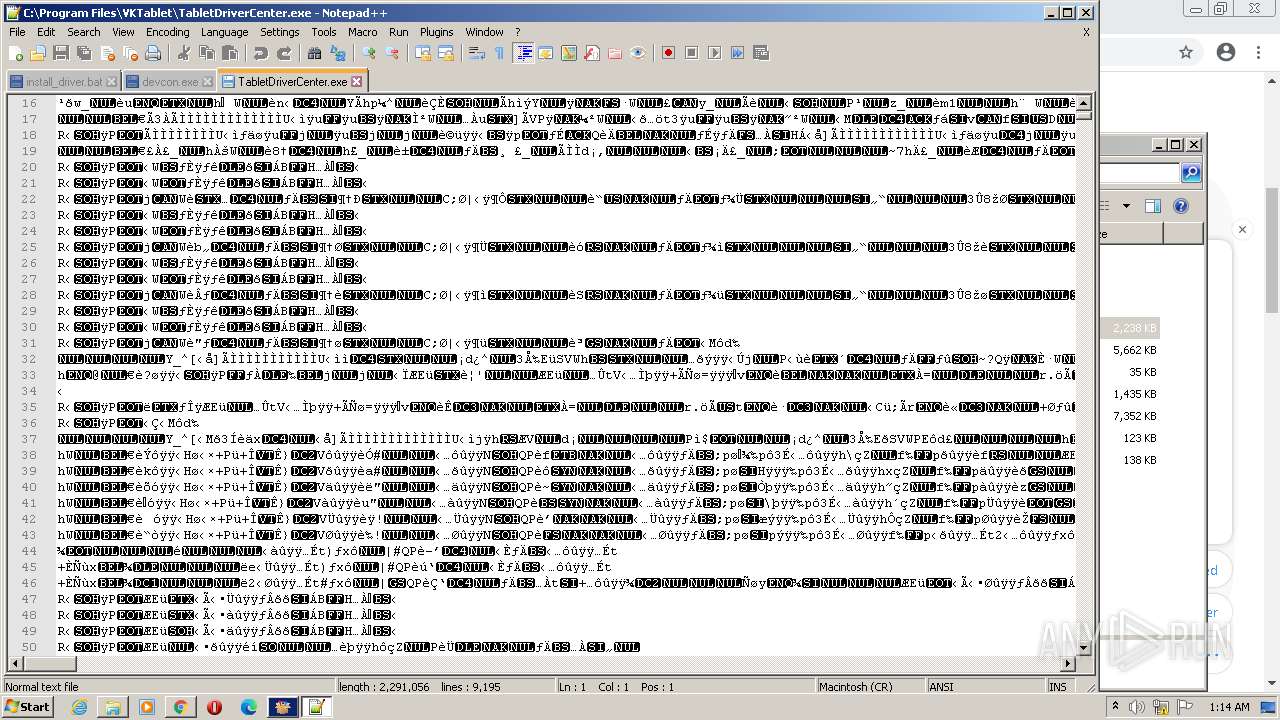
Task: Open the Macro menu
Action: [x=363, y=32]
